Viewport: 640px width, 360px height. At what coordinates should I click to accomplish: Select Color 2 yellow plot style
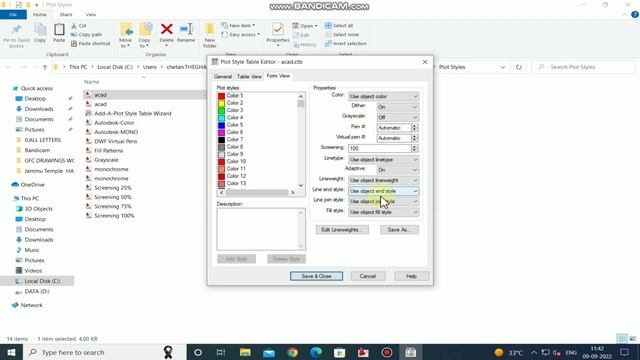[x=234, y=103]
